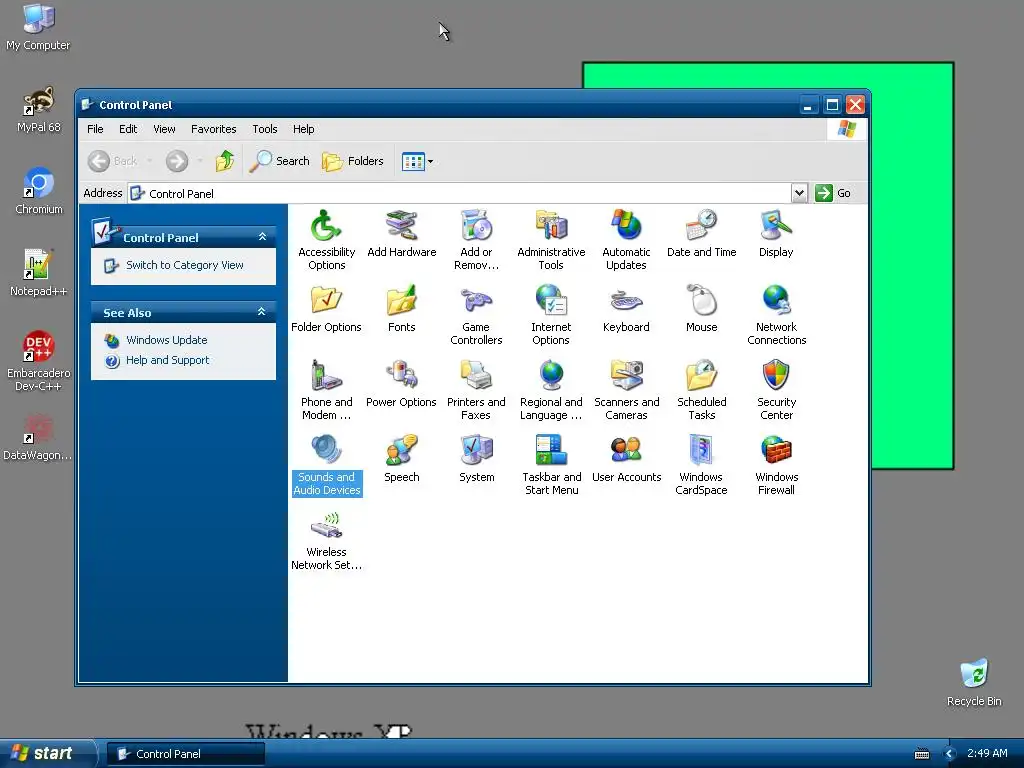Open the Favorites menu
The height and width of the screenshot is (768, 1024).
click(x=214, y=129)
